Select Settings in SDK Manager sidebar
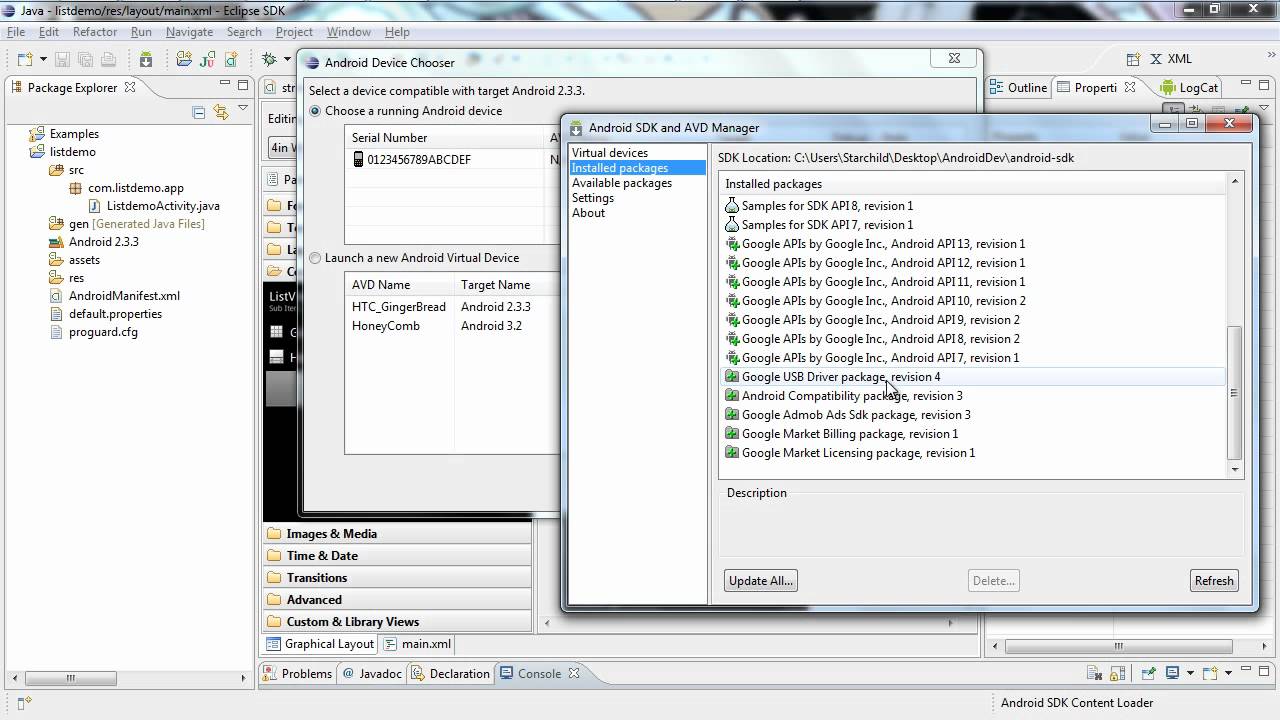This screenshot has width=1280, height=720. click(x=592, y=198)
